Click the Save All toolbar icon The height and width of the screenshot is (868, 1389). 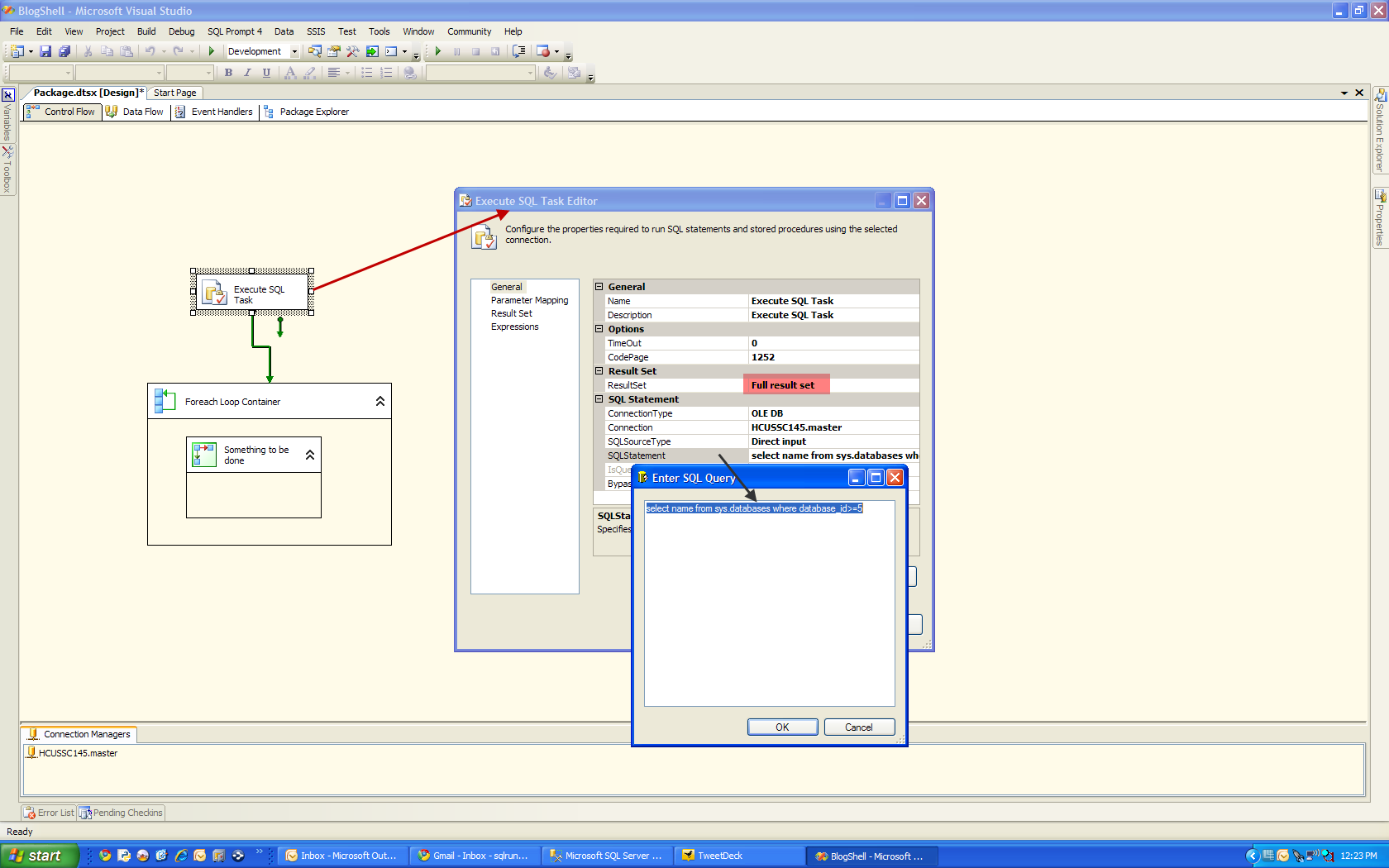point(64,51)
